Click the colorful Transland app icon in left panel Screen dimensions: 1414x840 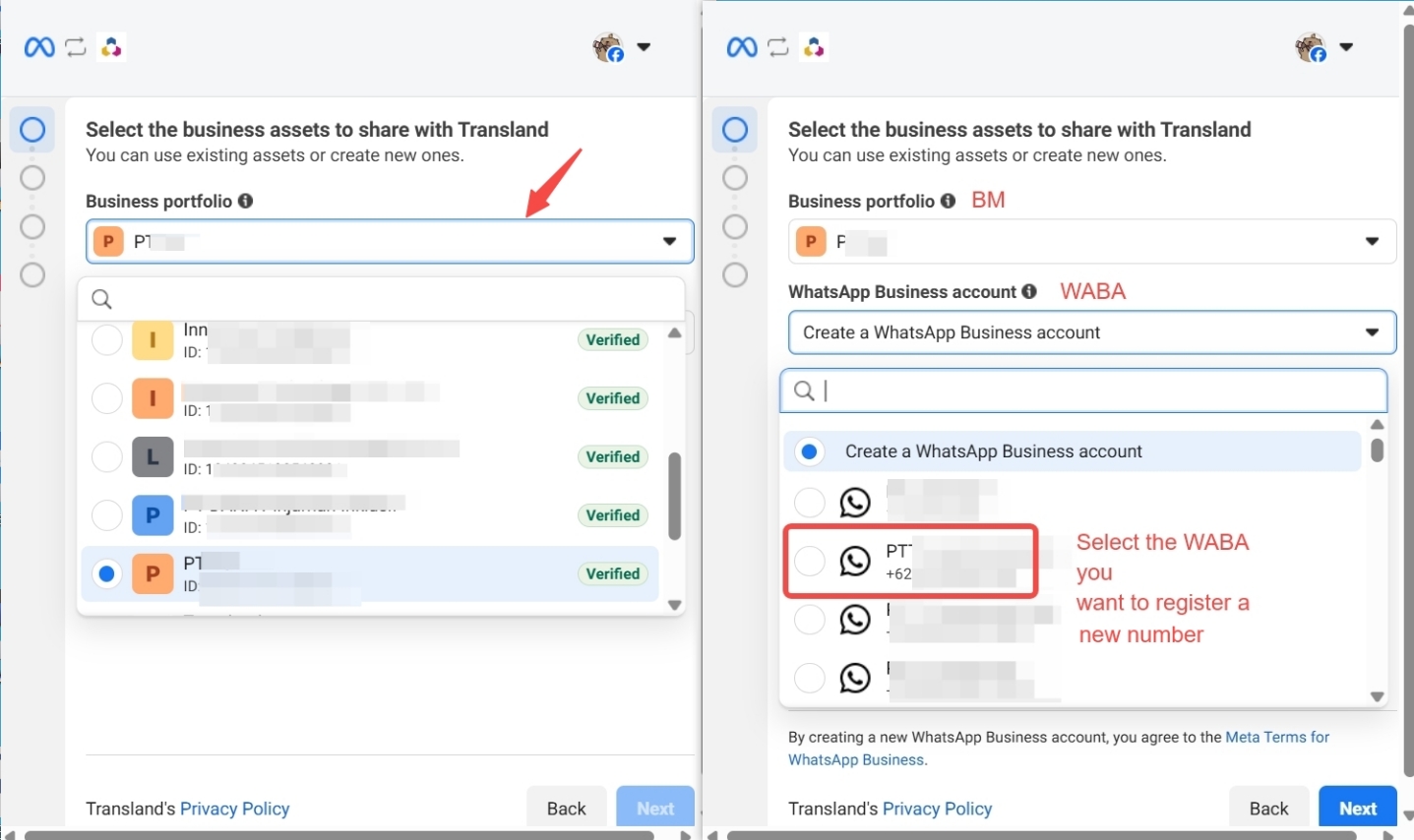(x=111, y=47)
